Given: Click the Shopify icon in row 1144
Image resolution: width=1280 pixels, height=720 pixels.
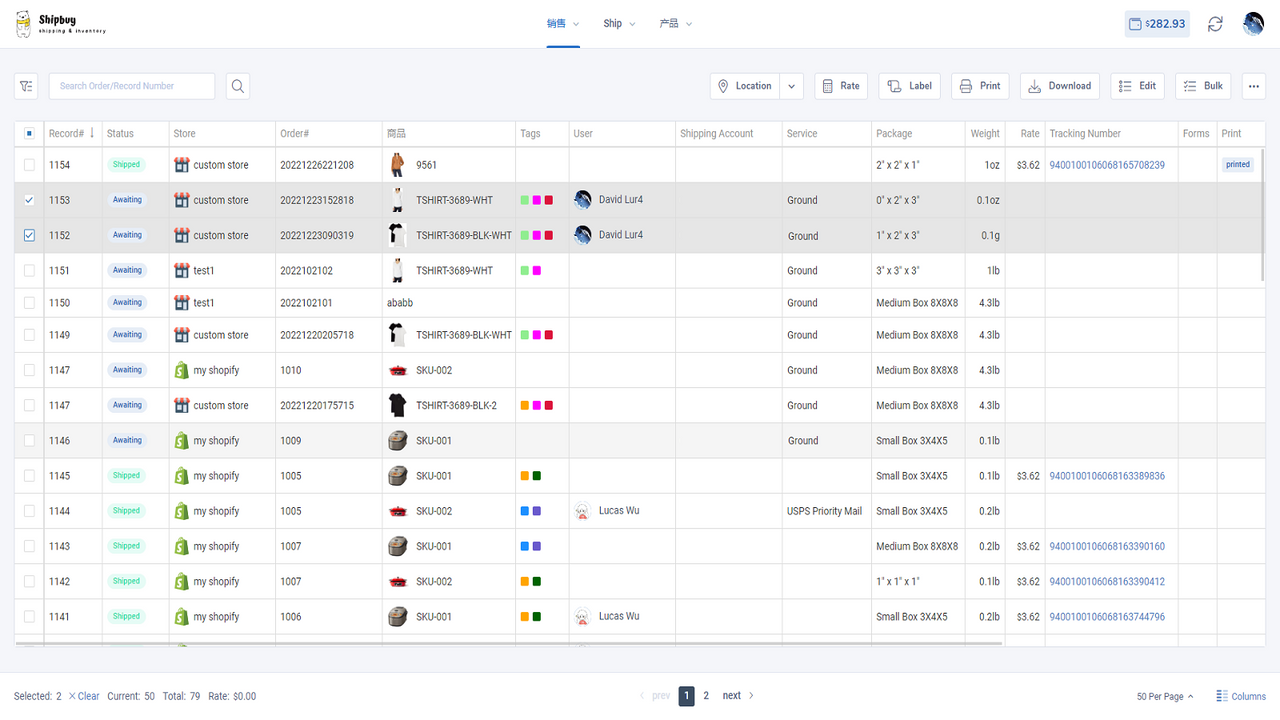Looking at the screenshot, I should pyautogui.click(x=181, y=511).
